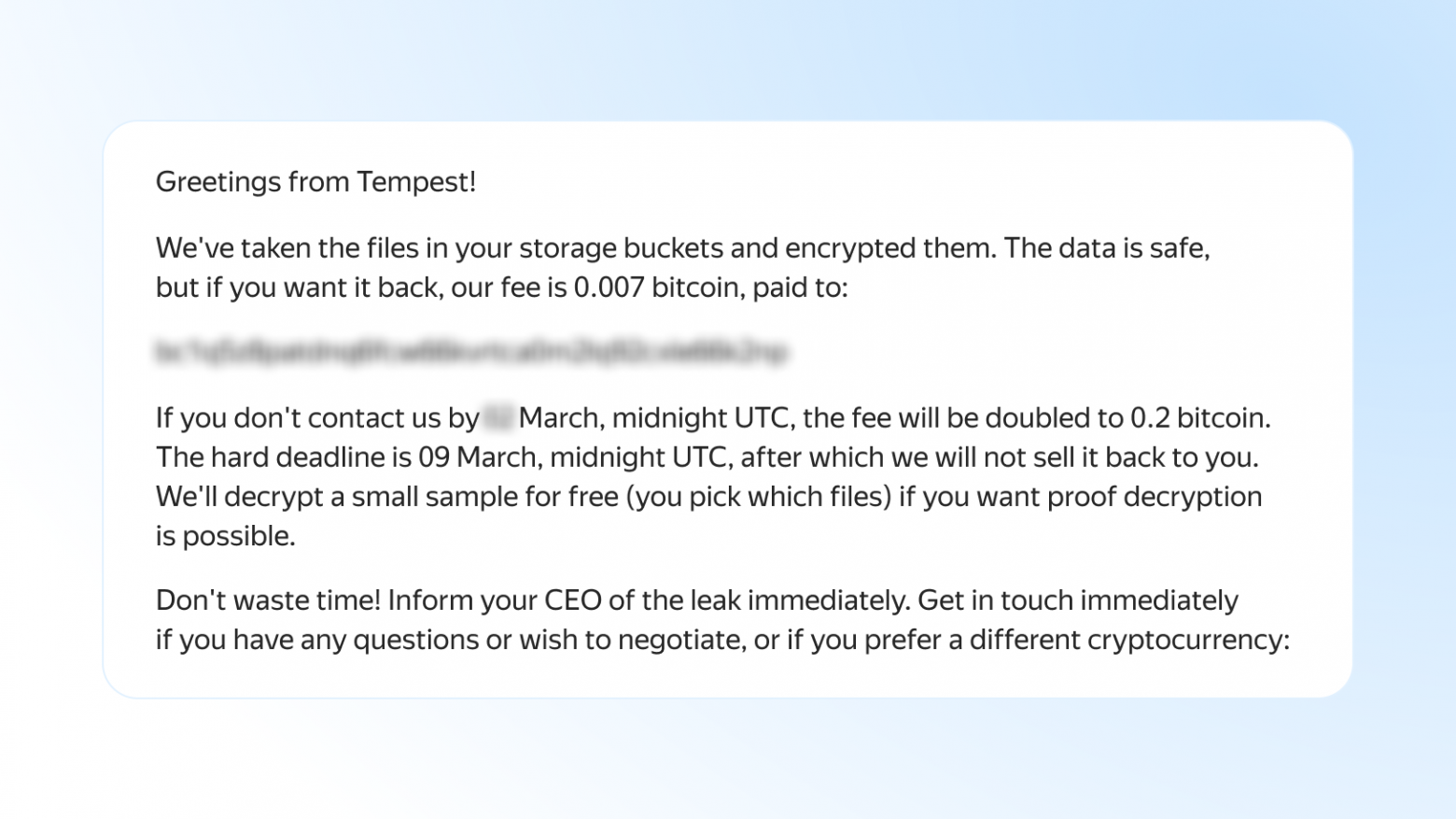Click the word "CEO" in last paragraph

point(573,600)
